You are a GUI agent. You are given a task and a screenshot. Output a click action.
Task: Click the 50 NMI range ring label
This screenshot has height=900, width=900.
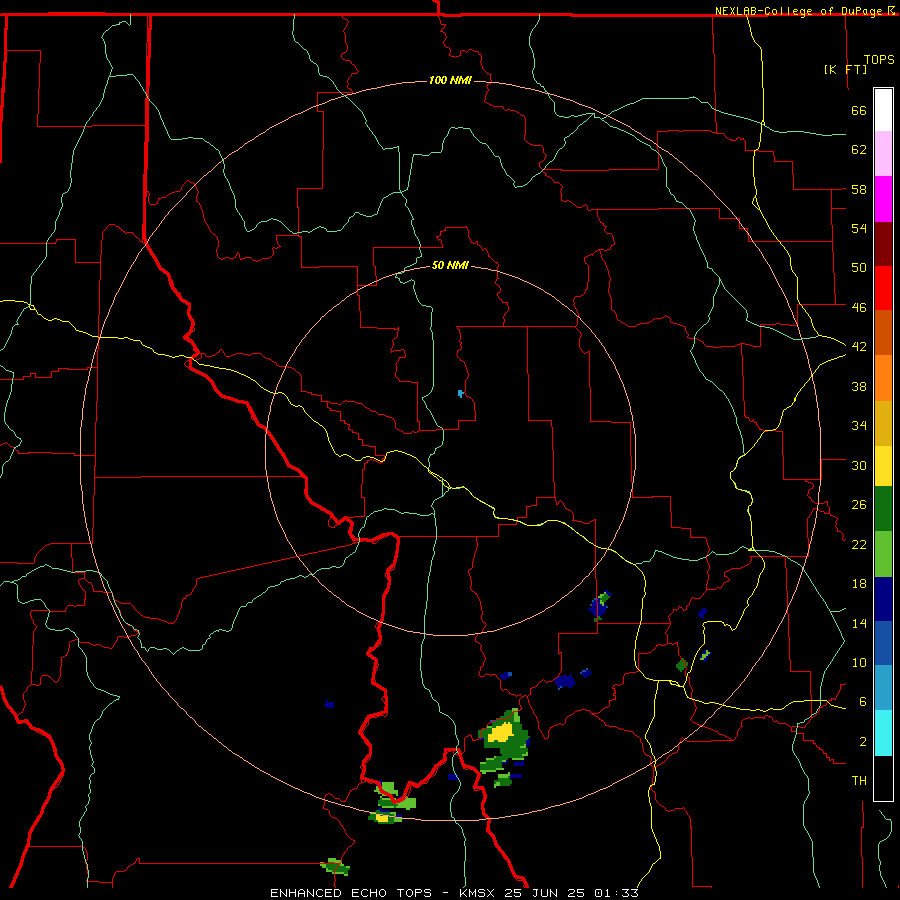tap(450, 265)
